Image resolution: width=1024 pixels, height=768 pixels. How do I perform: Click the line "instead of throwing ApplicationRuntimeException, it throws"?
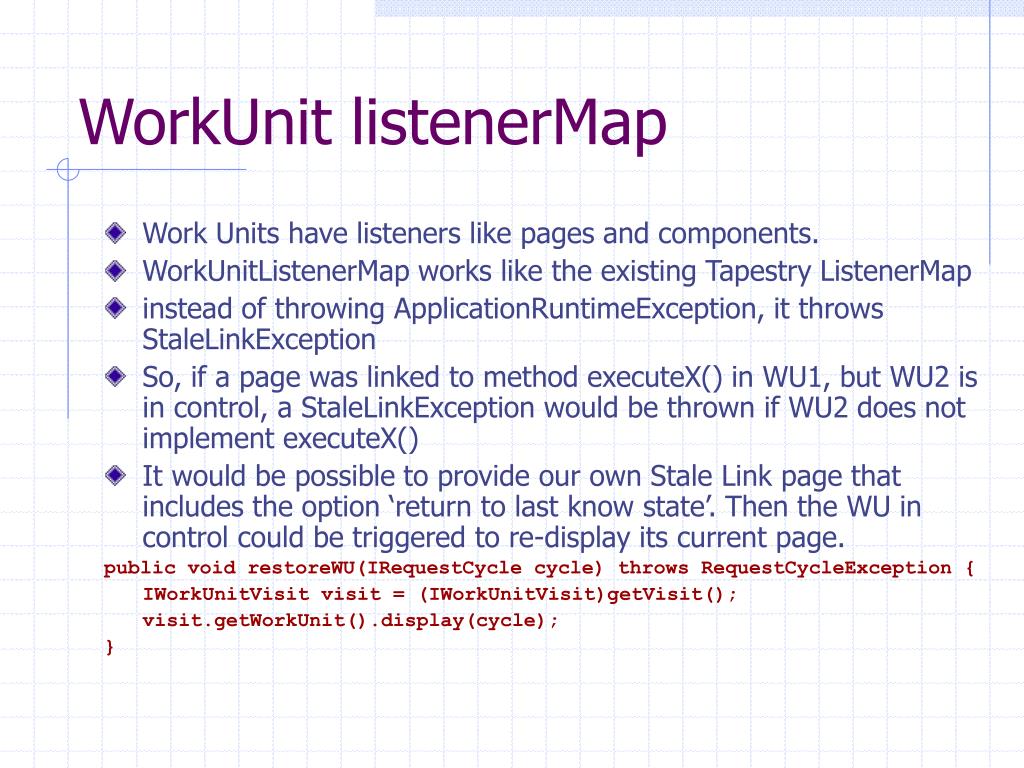513,309
